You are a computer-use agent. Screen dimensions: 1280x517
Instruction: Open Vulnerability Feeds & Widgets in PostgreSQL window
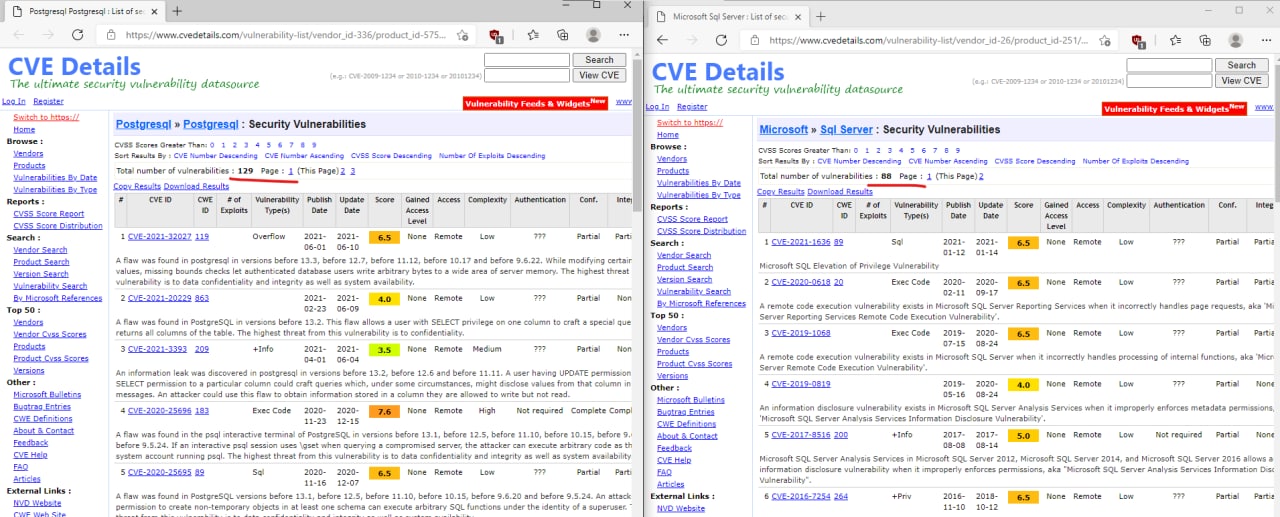(x=535, y=103)
